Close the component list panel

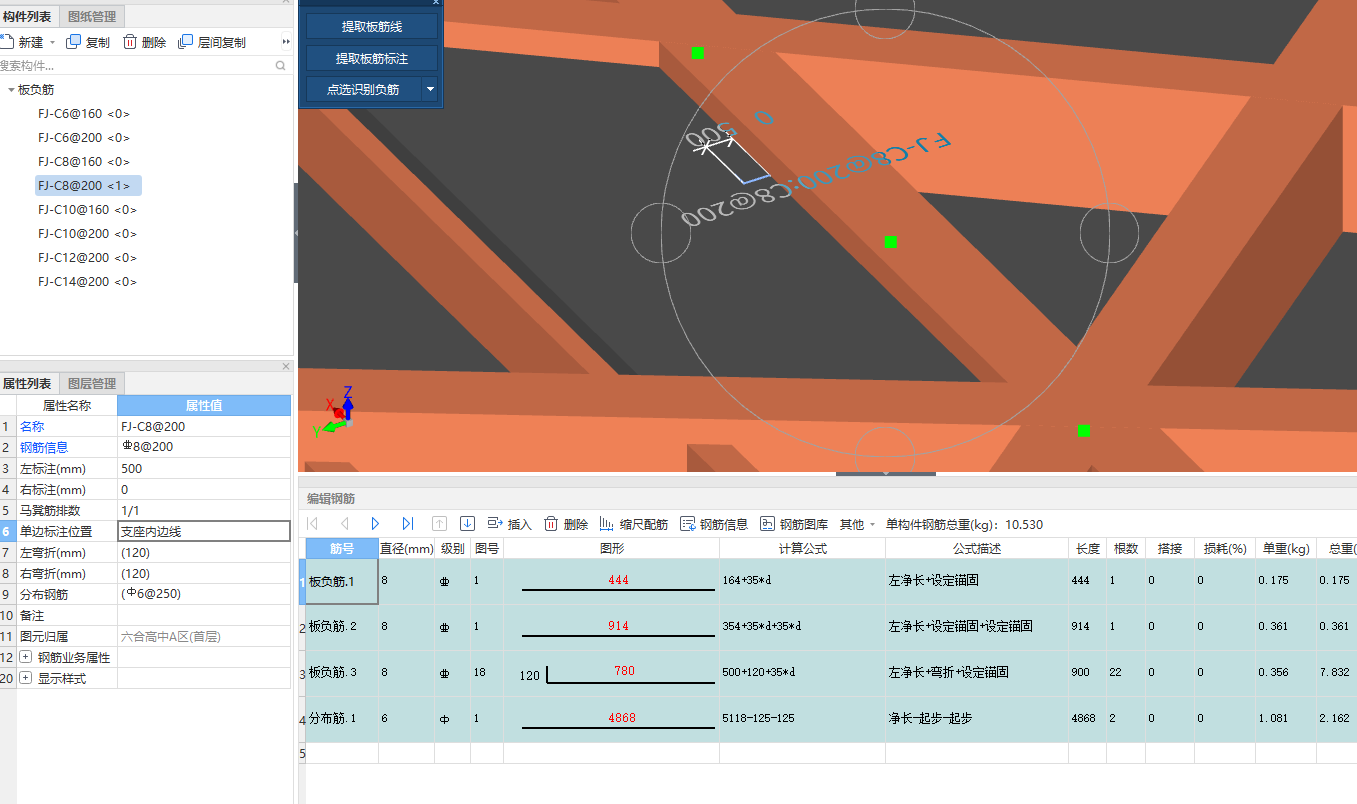pyautogui.click(x=285, y=3)
